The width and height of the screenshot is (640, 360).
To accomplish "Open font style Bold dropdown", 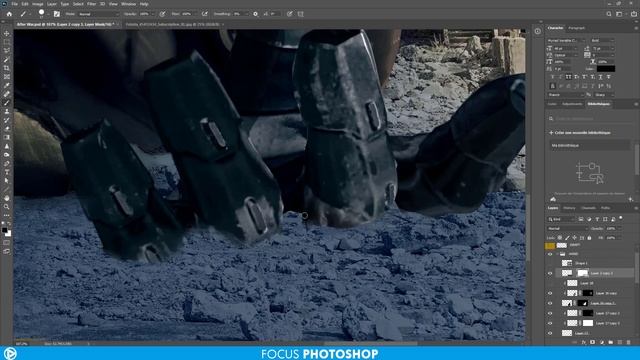I will [x=602, y=40].
